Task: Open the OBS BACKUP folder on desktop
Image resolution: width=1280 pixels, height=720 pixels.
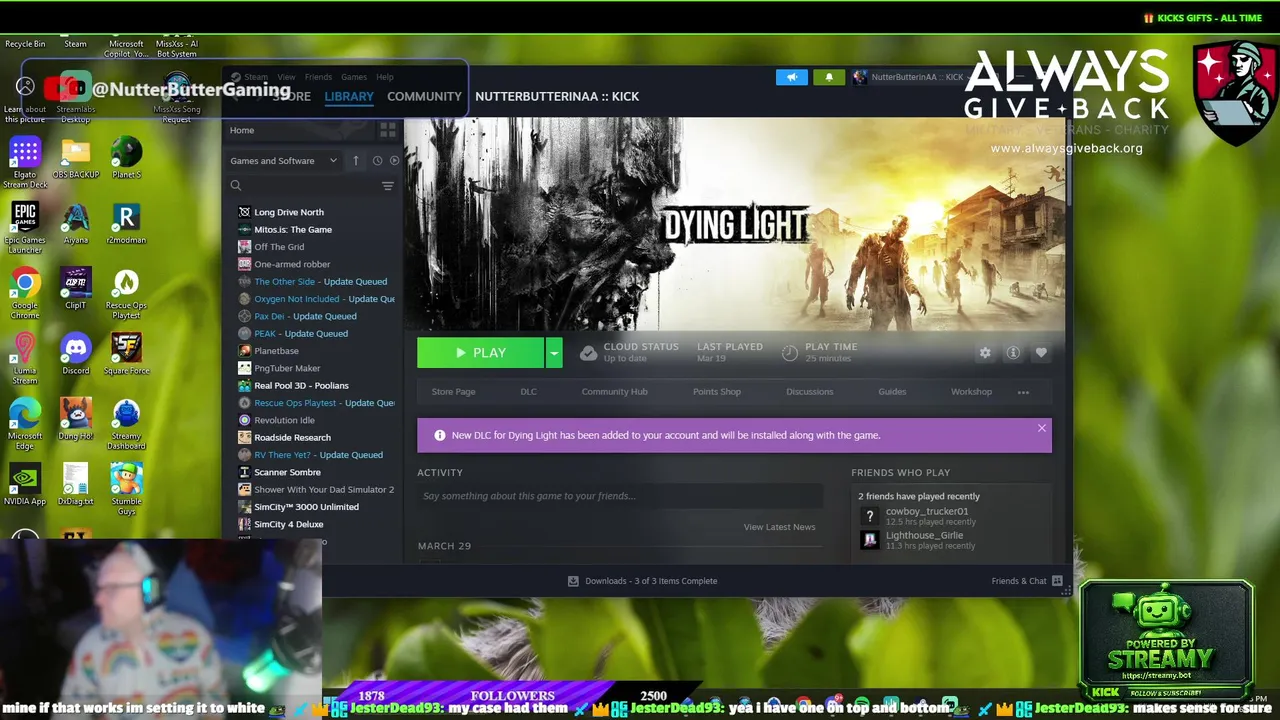Action: [76, 159]
